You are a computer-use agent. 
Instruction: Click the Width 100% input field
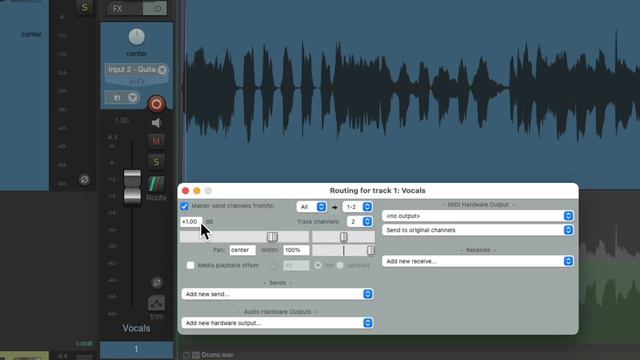coord(296,250)
